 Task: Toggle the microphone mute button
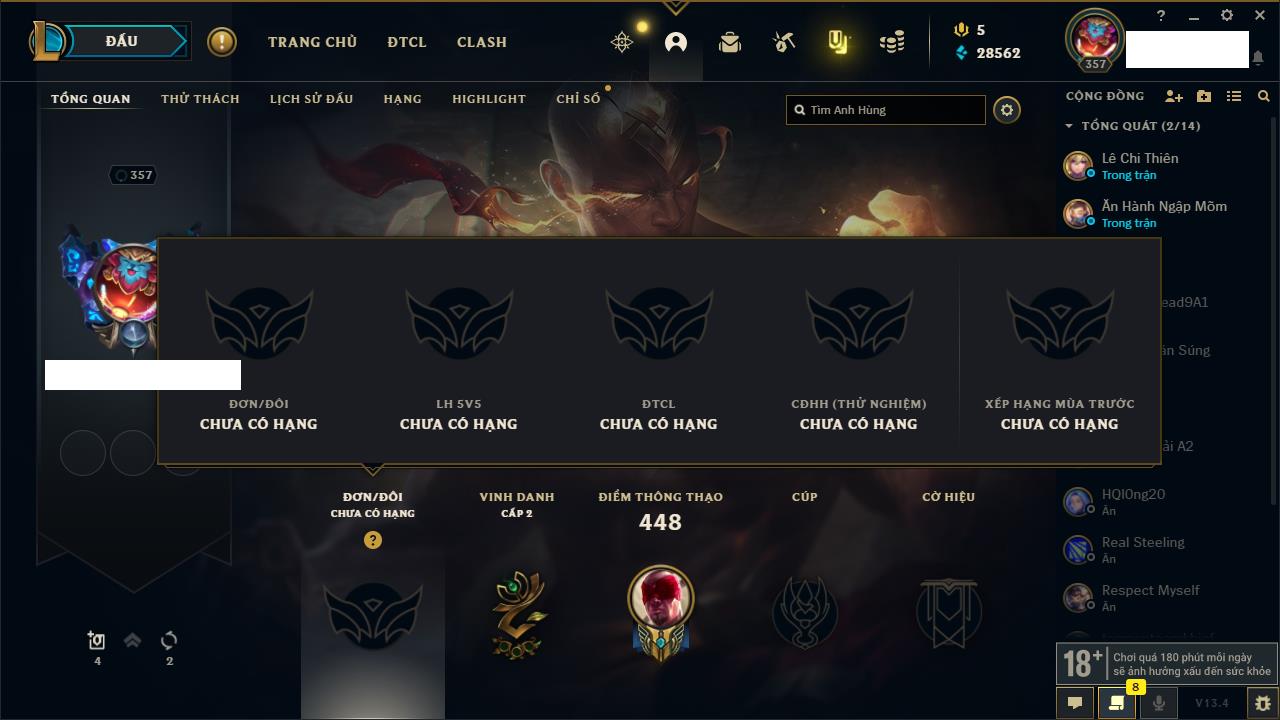[x=1158, y=703]
